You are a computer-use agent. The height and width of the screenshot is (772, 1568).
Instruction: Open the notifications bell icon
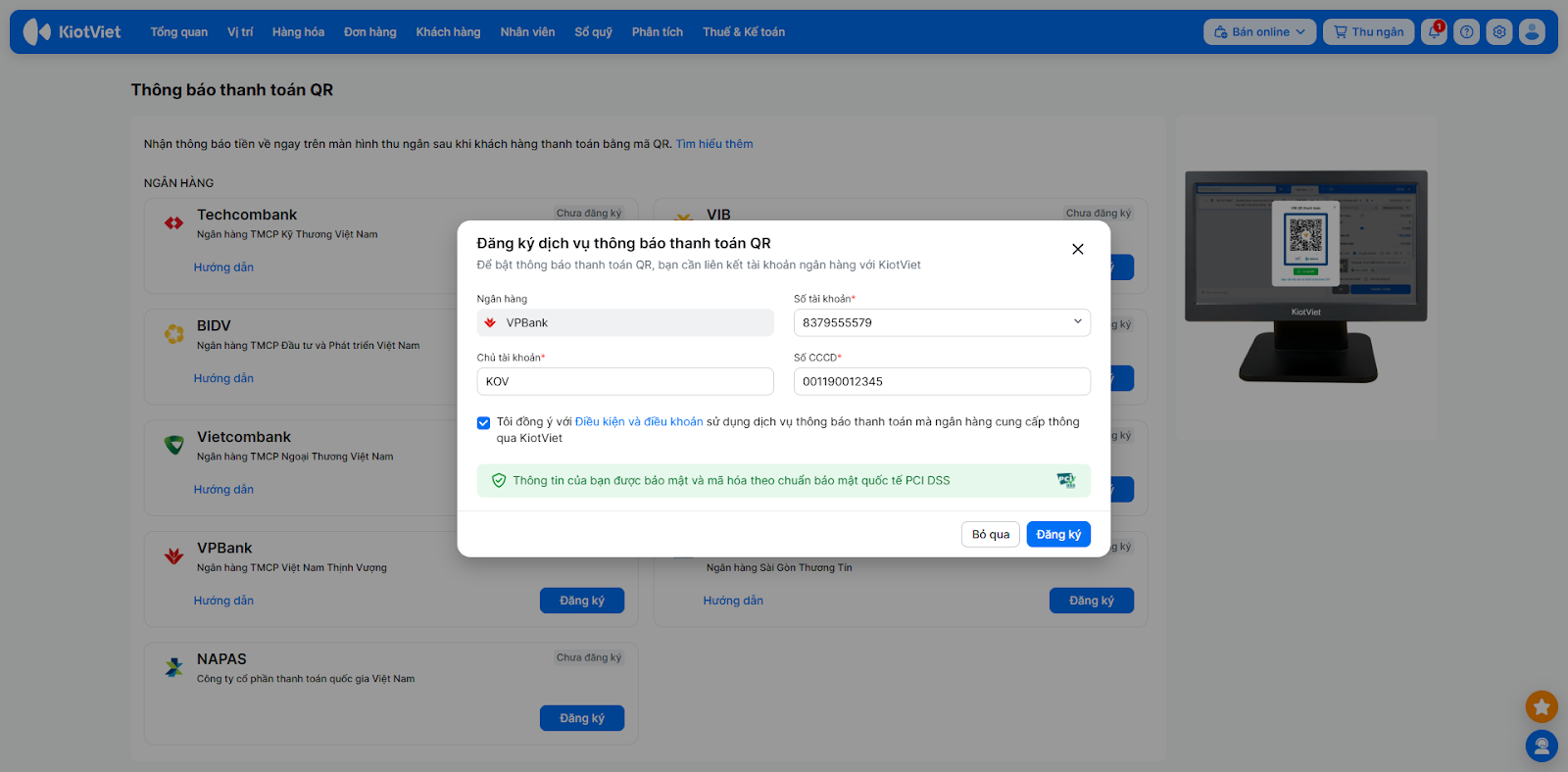point(1434,32)
